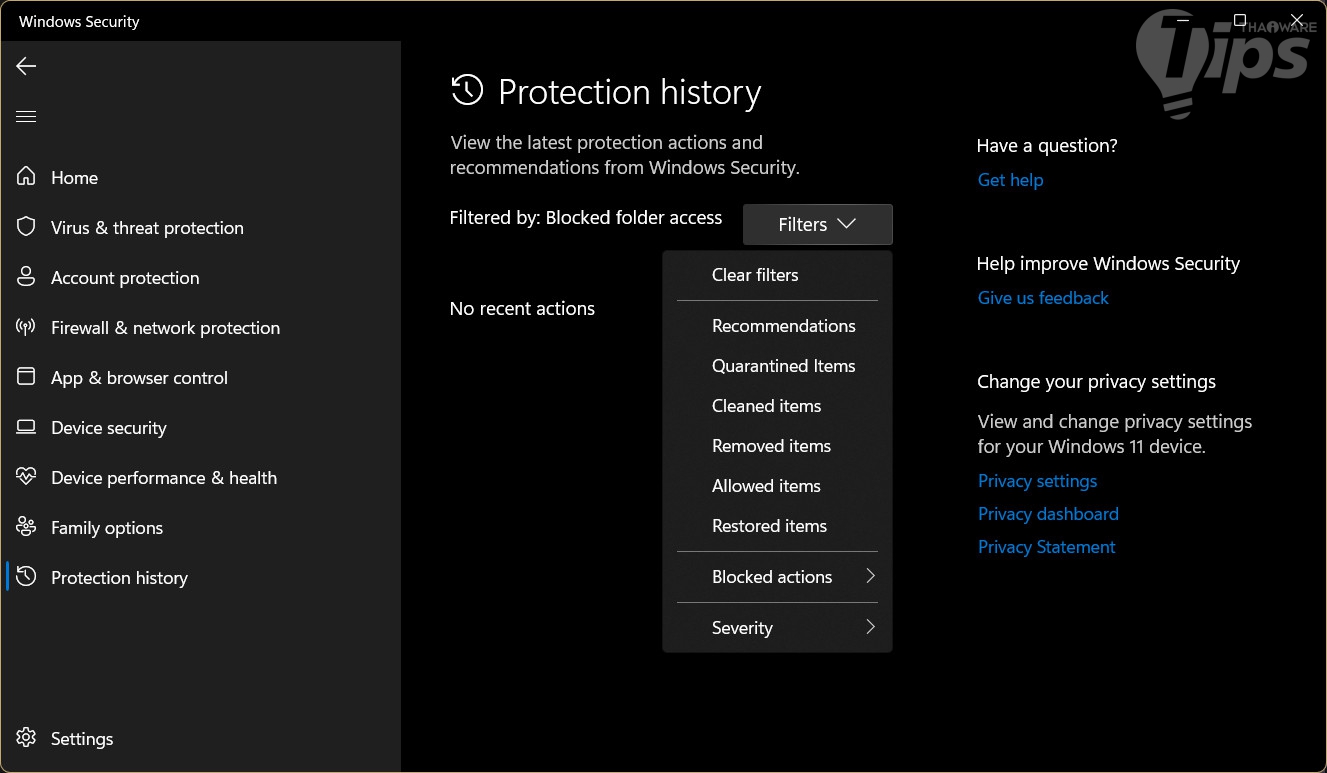Expand the Blocked actions submenu arrow
The image size is (1327, 773).
870,576
